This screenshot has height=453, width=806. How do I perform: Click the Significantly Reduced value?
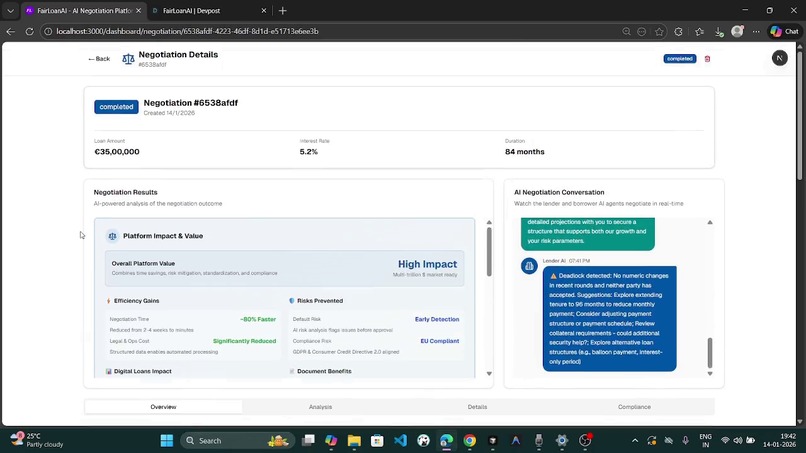click(x=244, y=341)
